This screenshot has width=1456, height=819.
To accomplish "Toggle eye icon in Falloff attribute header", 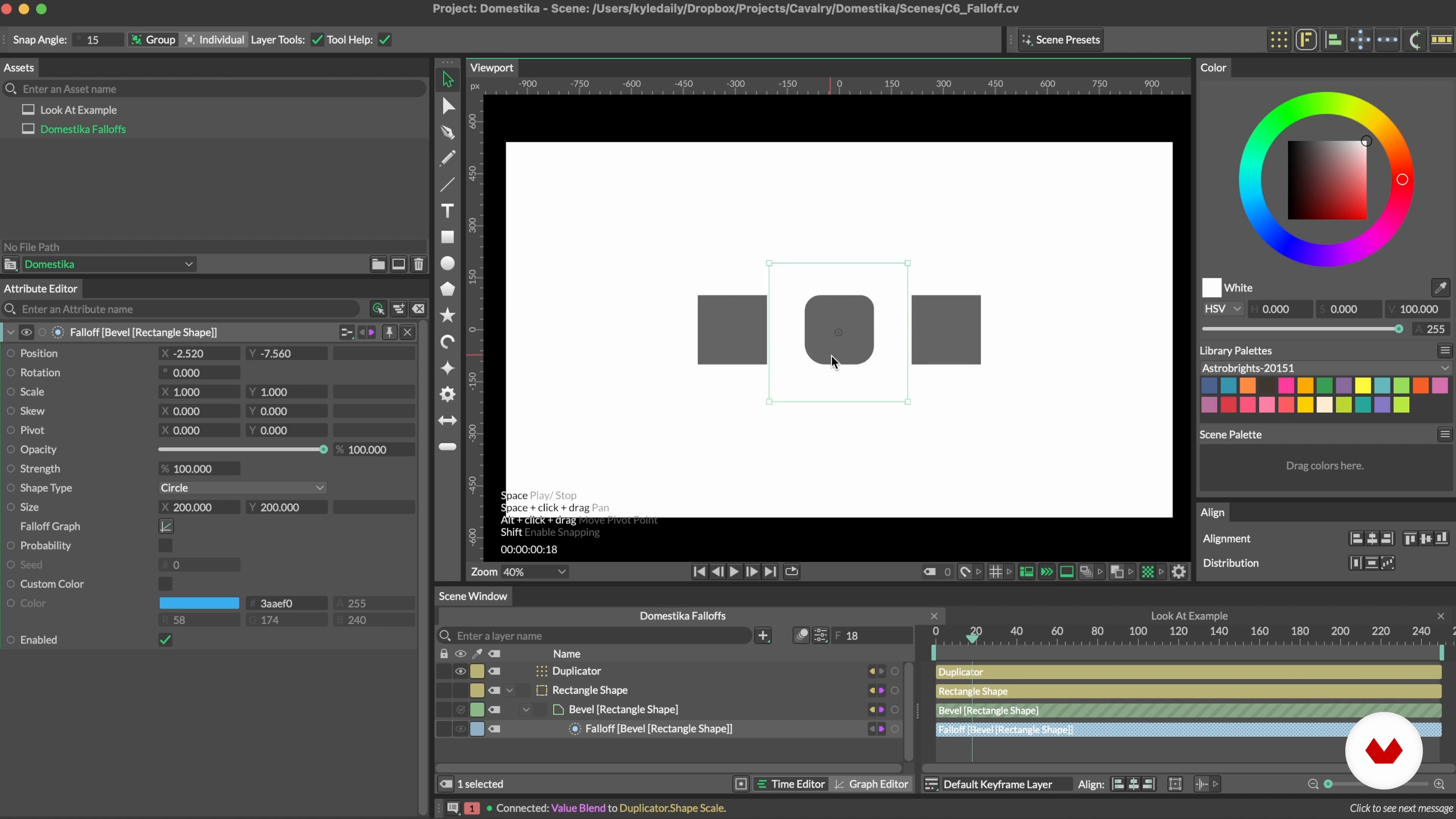I will (x=26, y=333).
